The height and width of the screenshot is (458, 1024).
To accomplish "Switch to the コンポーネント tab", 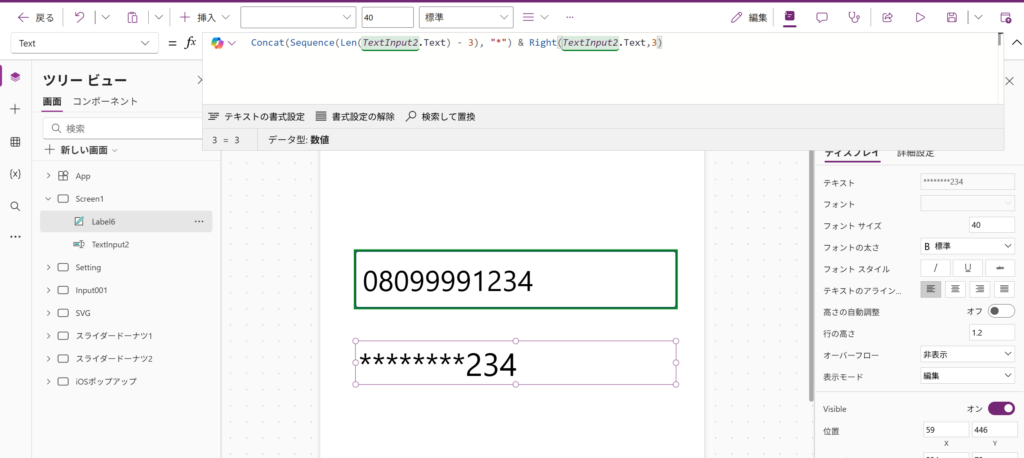I will point(105,101).
